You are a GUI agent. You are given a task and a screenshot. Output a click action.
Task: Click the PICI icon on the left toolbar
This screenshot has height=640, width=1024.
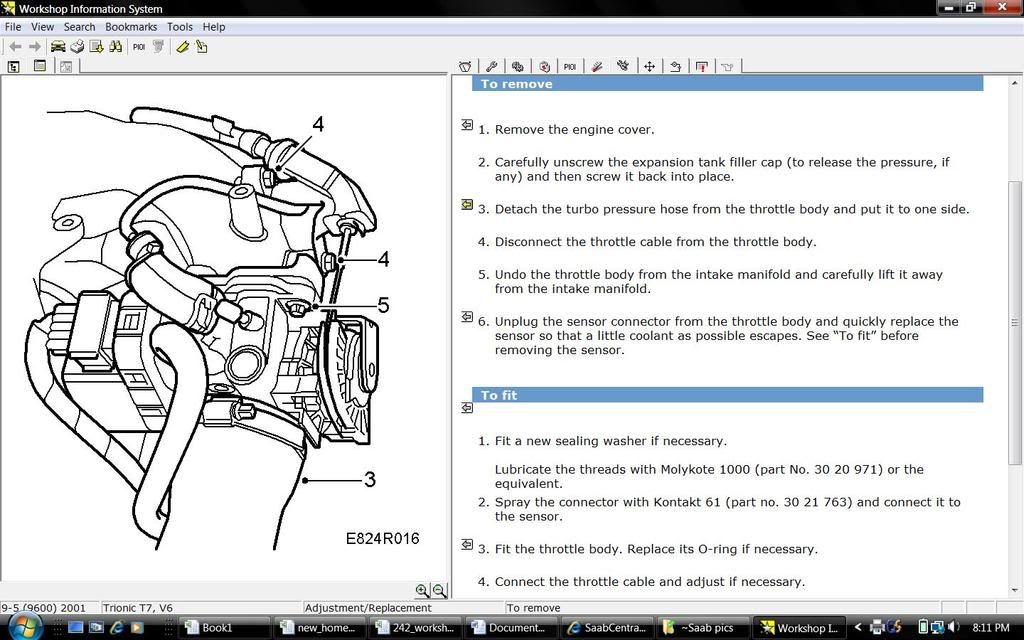point(139,46)
